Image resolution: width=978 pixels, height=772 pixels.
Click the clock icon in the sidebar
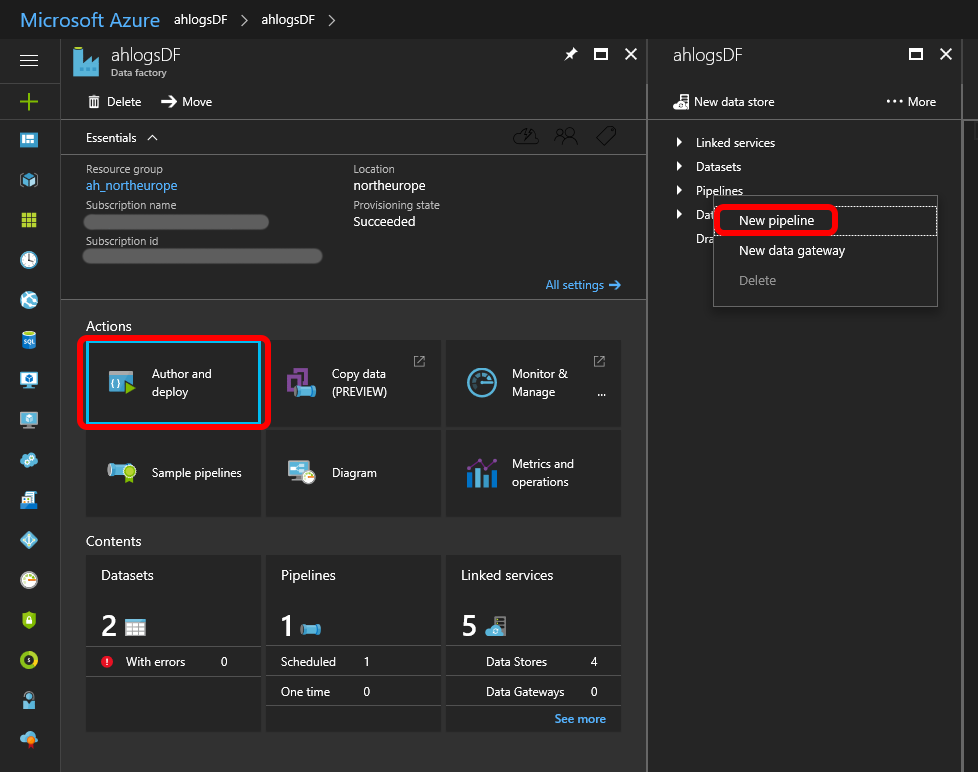tap(29, 260)
